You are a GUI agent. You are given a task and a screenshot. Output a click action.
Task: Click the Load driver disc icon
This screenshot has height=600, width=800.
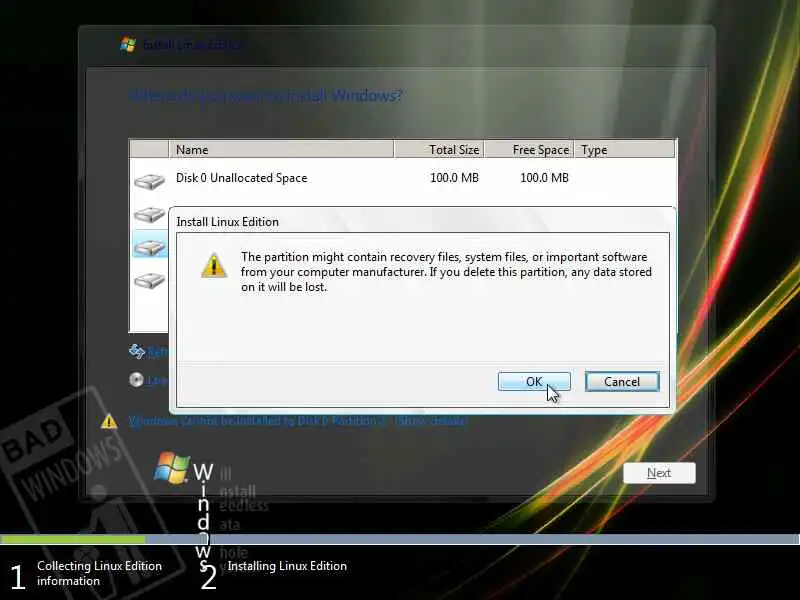(x=136, y=380)
